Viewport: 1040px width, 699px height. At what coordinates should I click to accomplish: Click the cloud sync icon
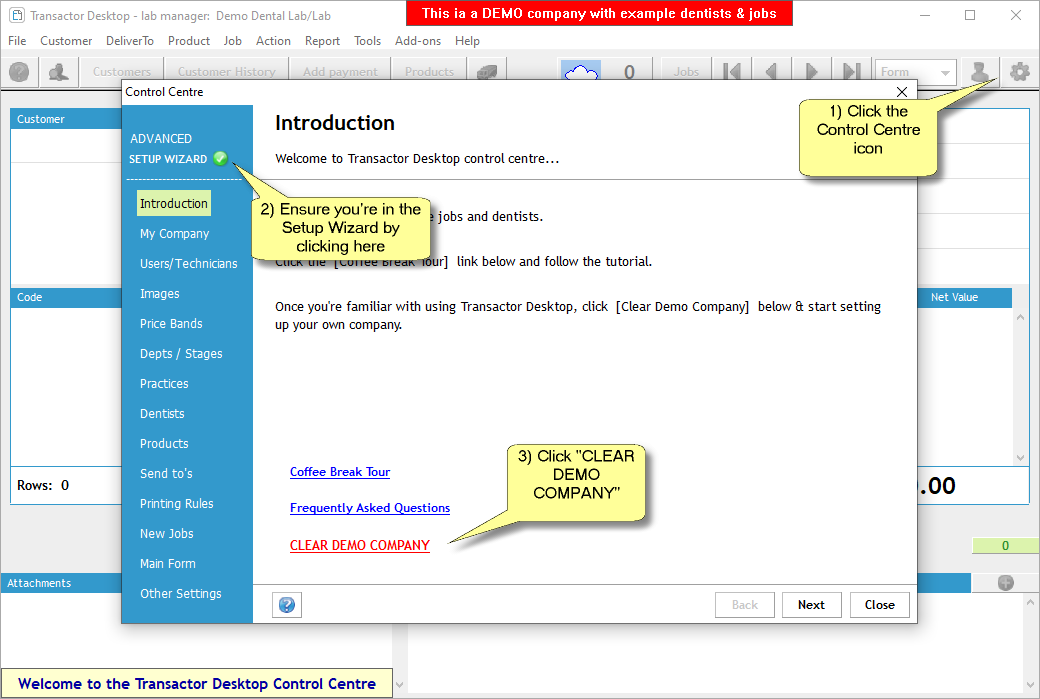(x=580, y=72)
